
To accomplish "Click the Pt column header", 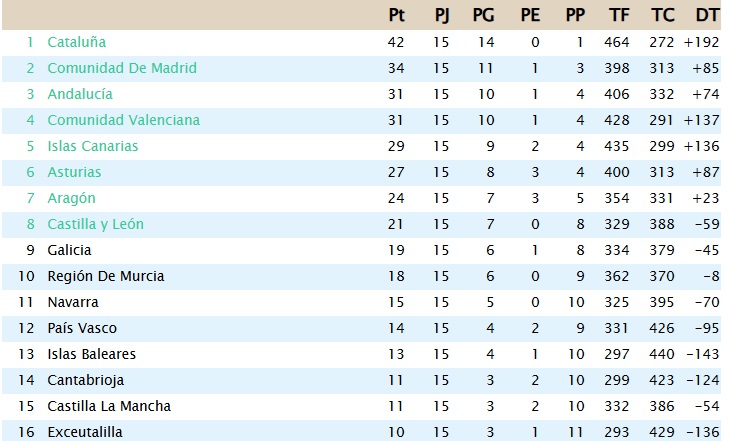I will [x=397, y=15].
